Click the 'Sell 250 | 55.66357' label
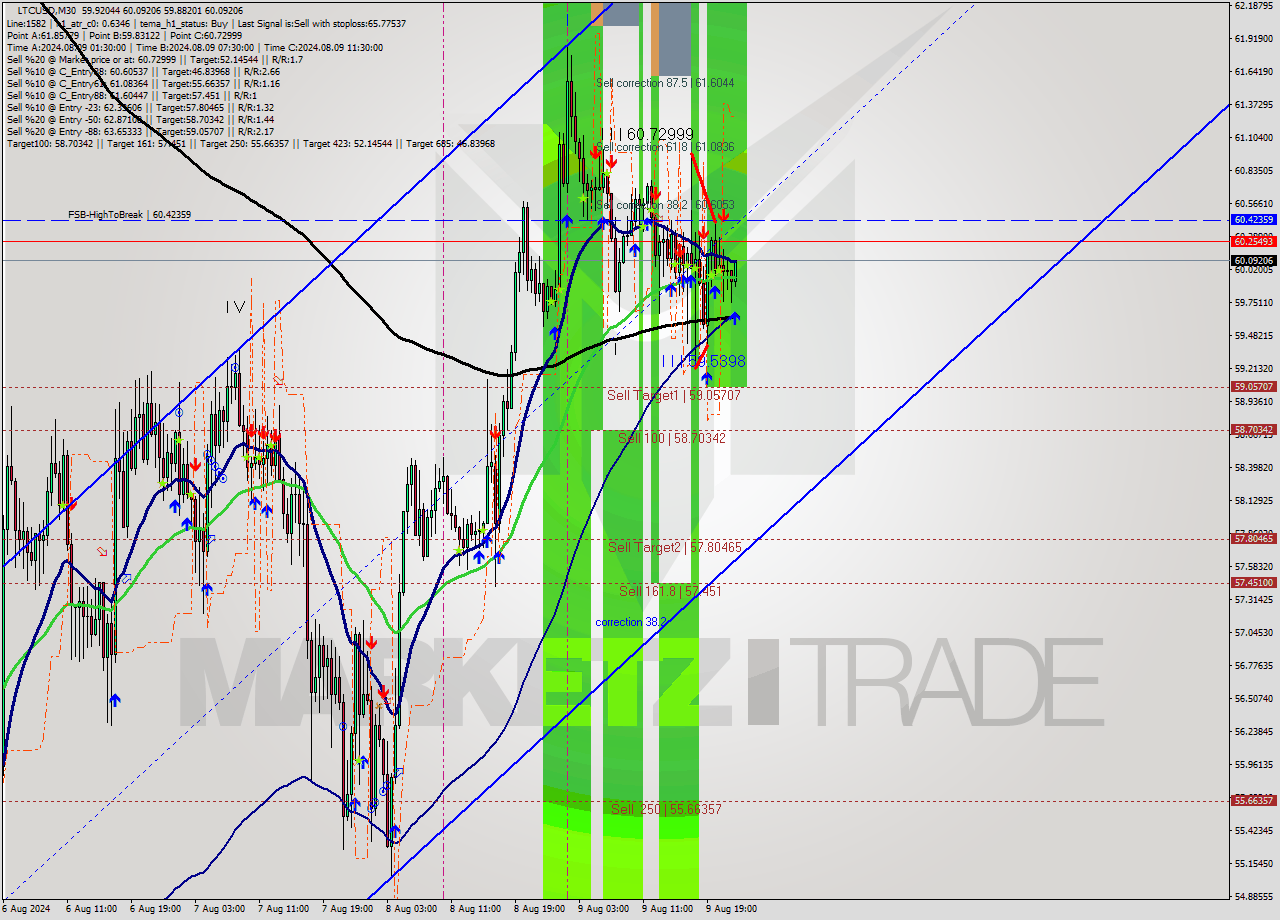This screenshot has height=920, width=1280. point(666,808)
